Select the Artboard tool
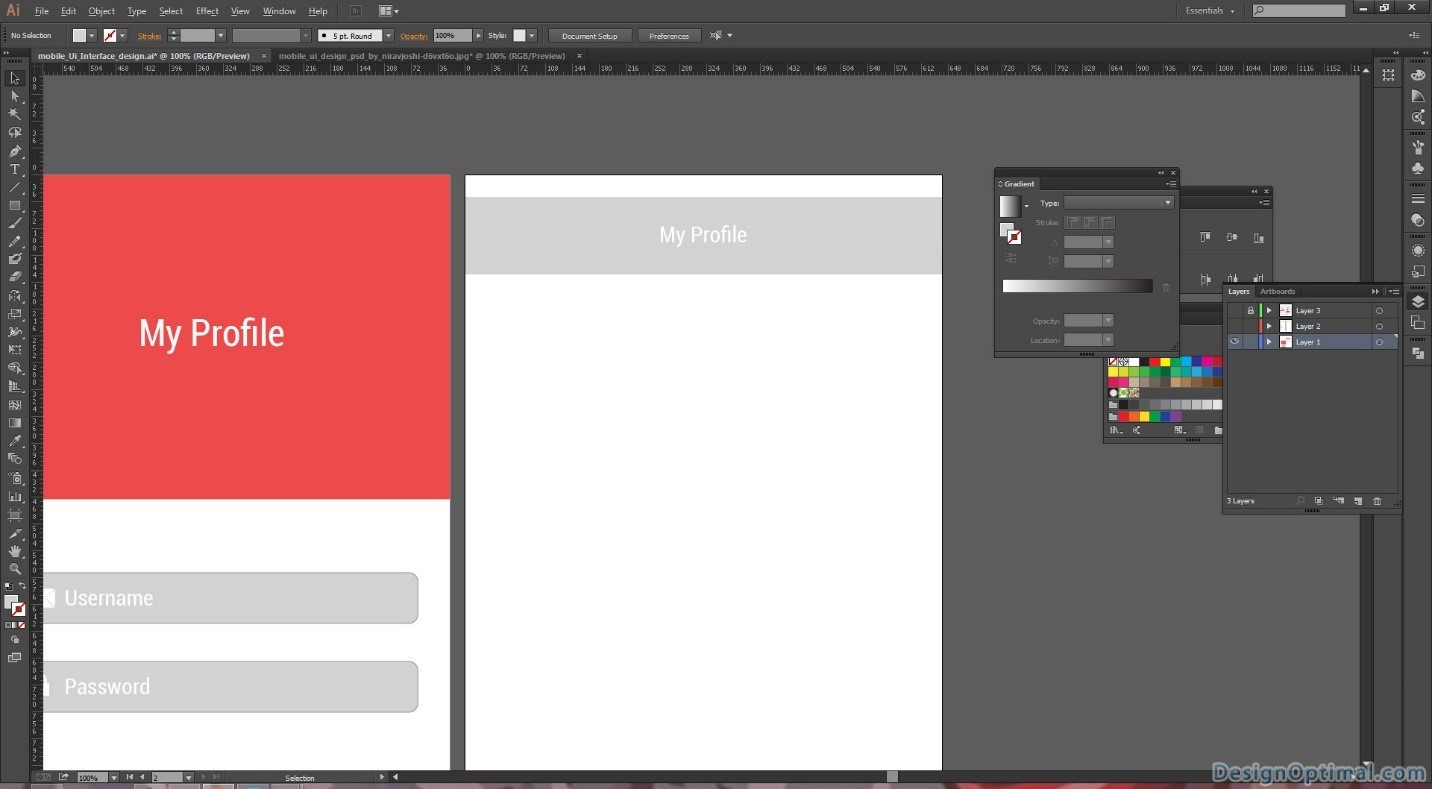This screenshot has width=1432, height=789. click(x=15, y=514)
